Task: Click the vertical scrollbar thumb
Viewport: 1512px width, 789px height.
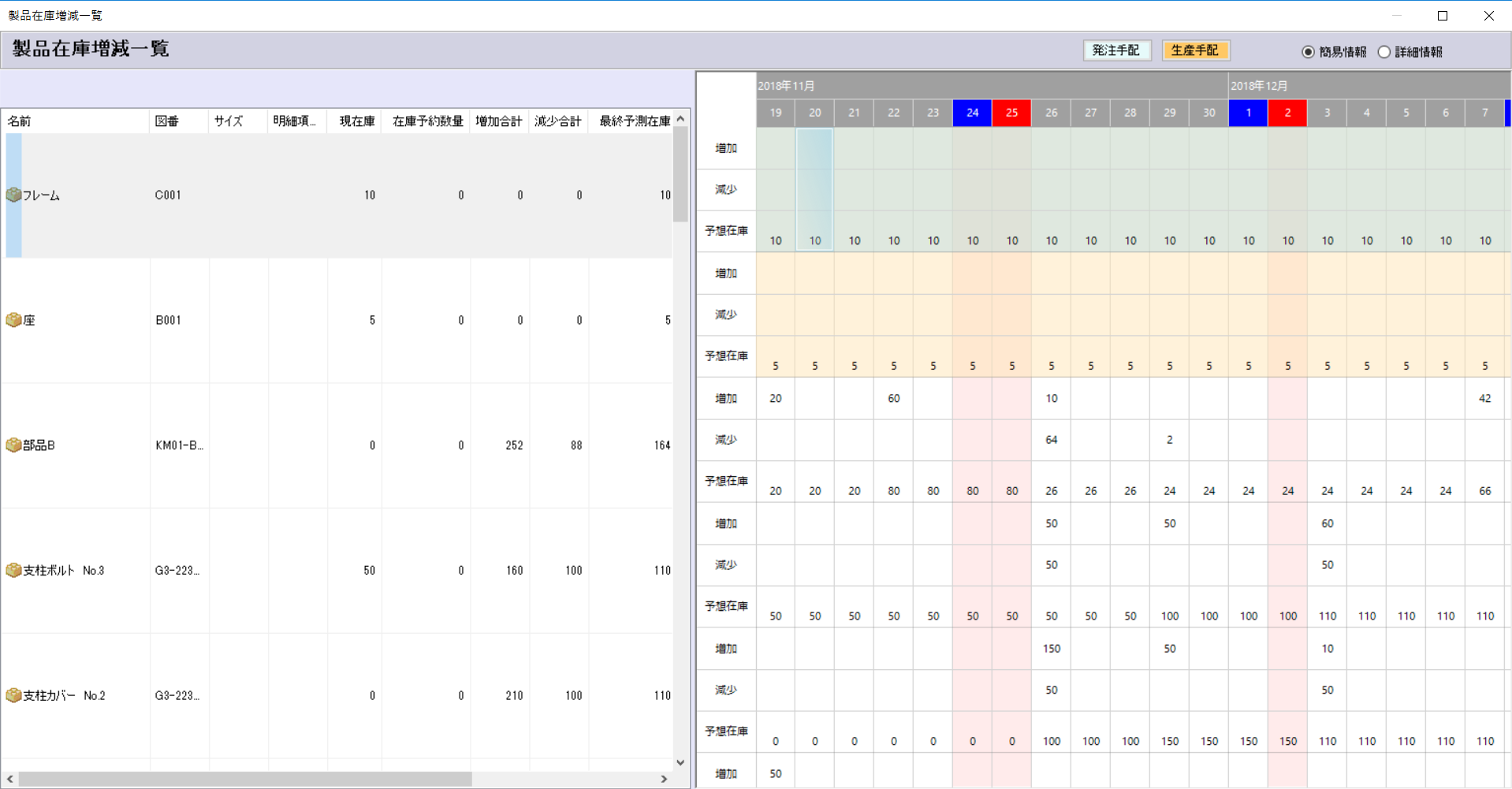Action: point(681,174)
